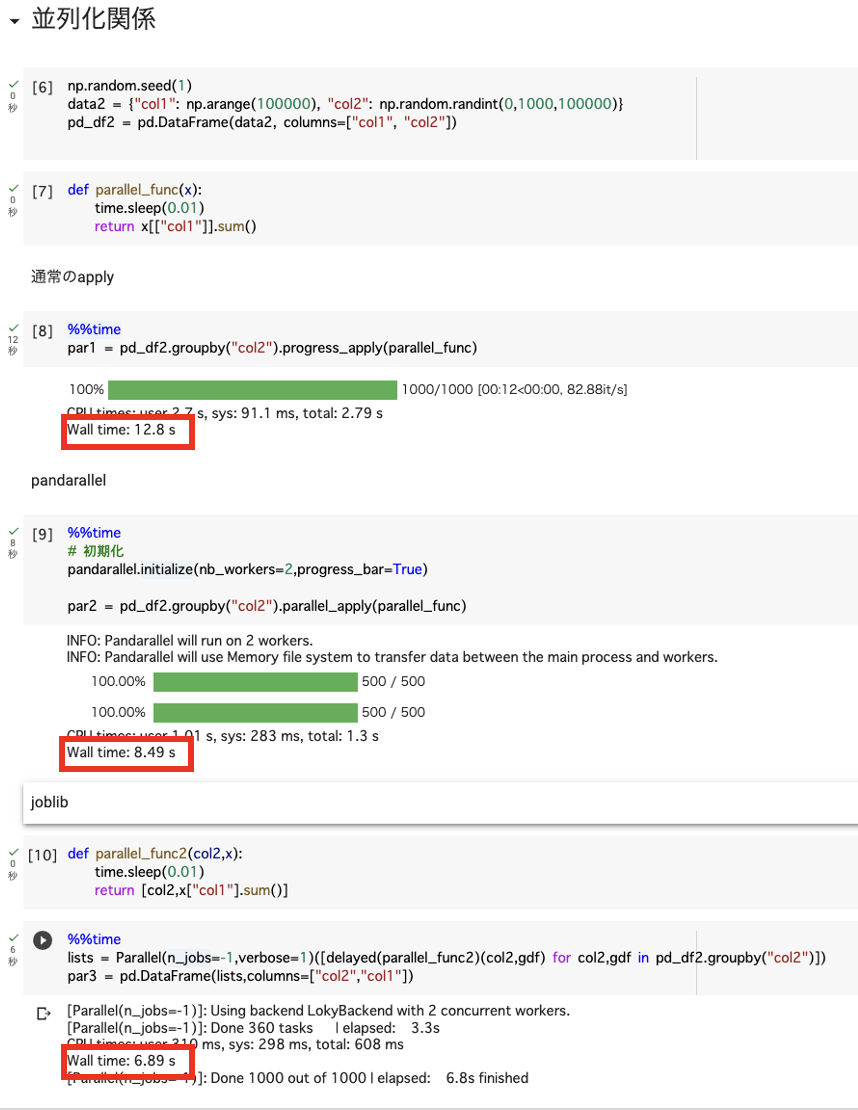
Task: Click into the np.random.seed(1) code line
Action: (x=130, y=86)
